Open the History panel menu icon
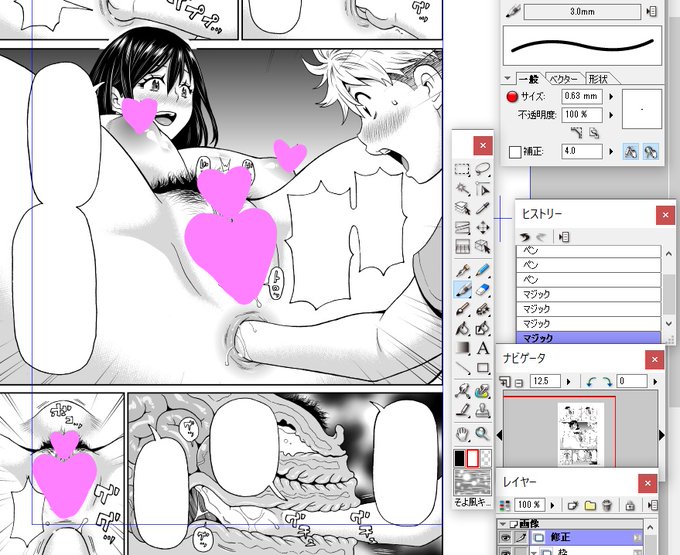This screenshot has width=680, height=555. 564,237
